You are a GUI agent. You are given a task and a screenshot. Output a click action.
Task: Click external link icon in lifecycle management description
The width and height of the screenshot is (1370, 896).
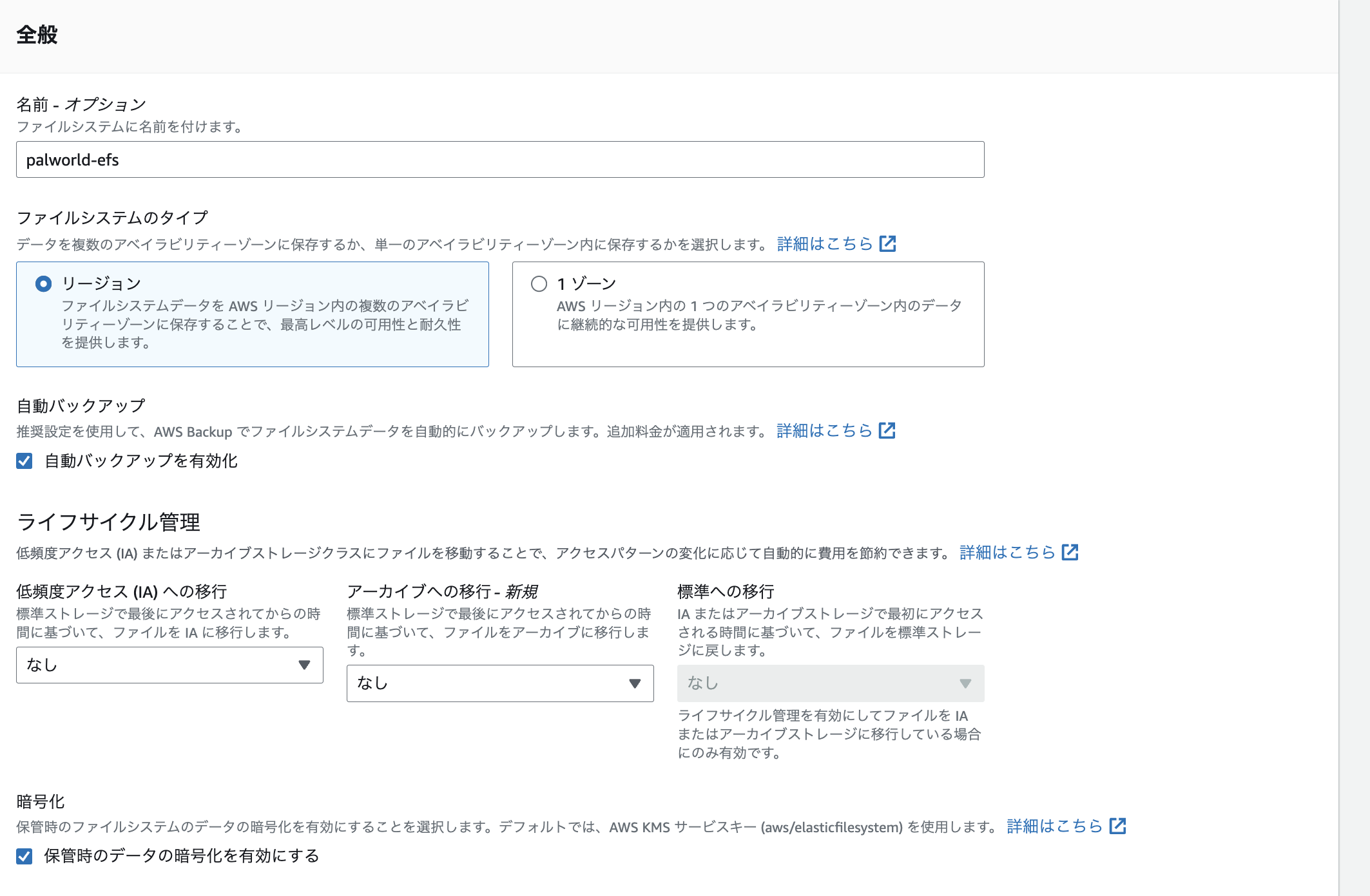(x=1070, y=553)
